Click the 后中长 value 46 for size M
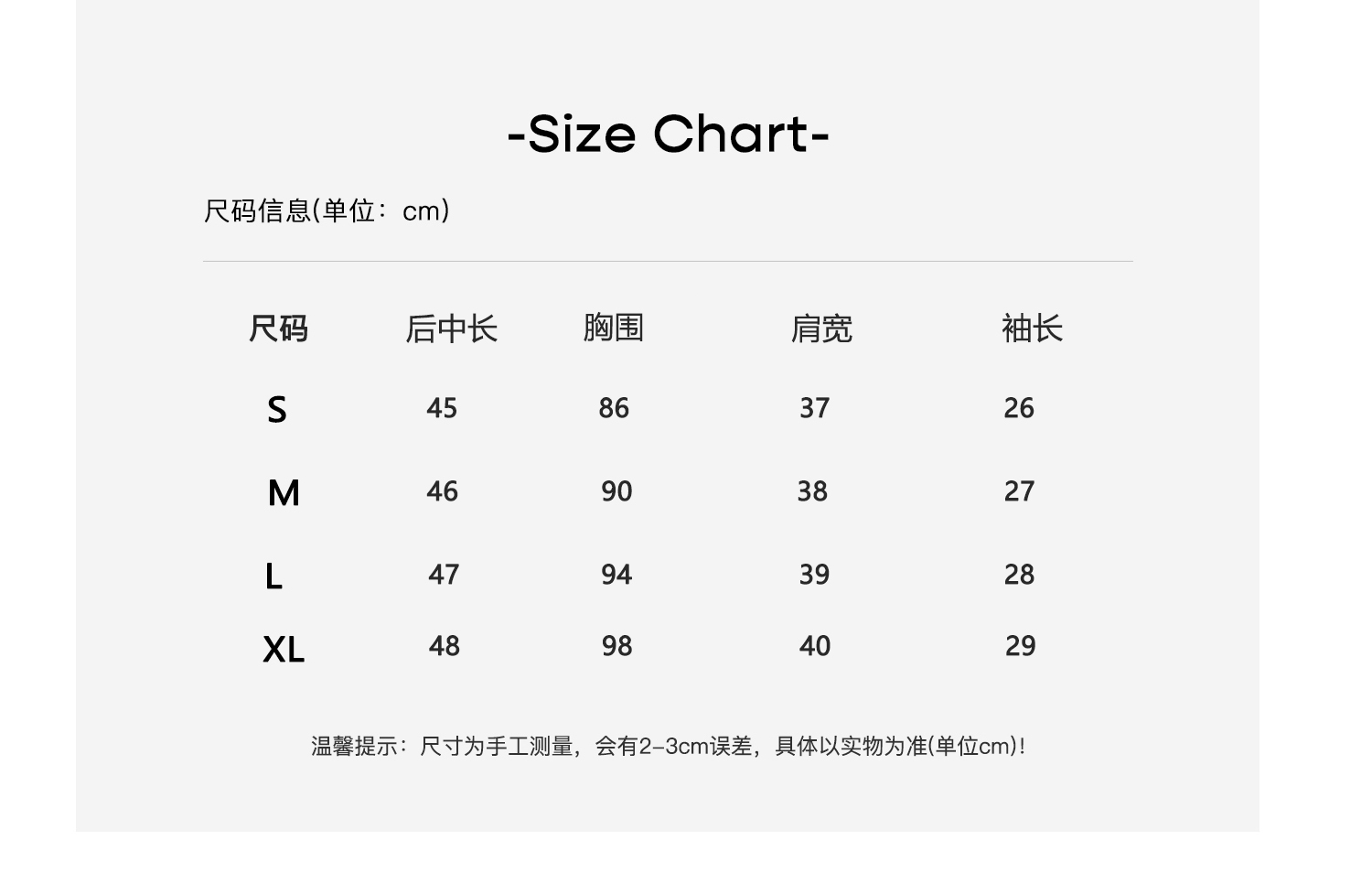The height and width of the screenshot is (894, 1372). pos(442,491)
